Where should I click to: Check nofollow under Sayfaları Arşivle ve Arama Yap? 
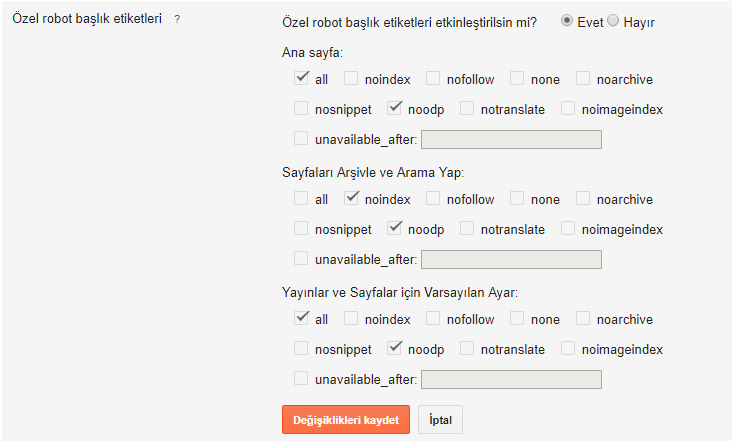(433, 199)
